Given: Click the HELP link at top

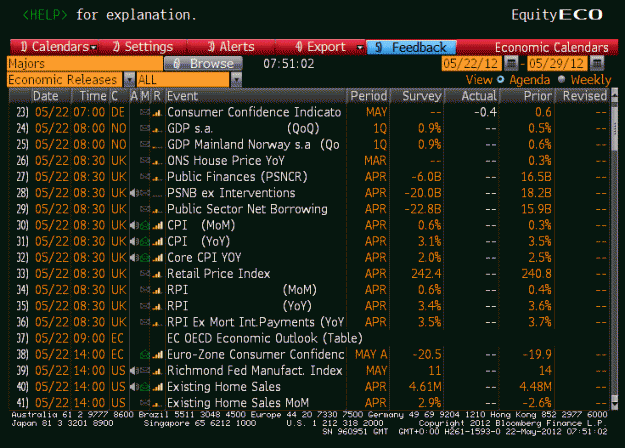Looking at the screenshot, I should click(45, 15).
